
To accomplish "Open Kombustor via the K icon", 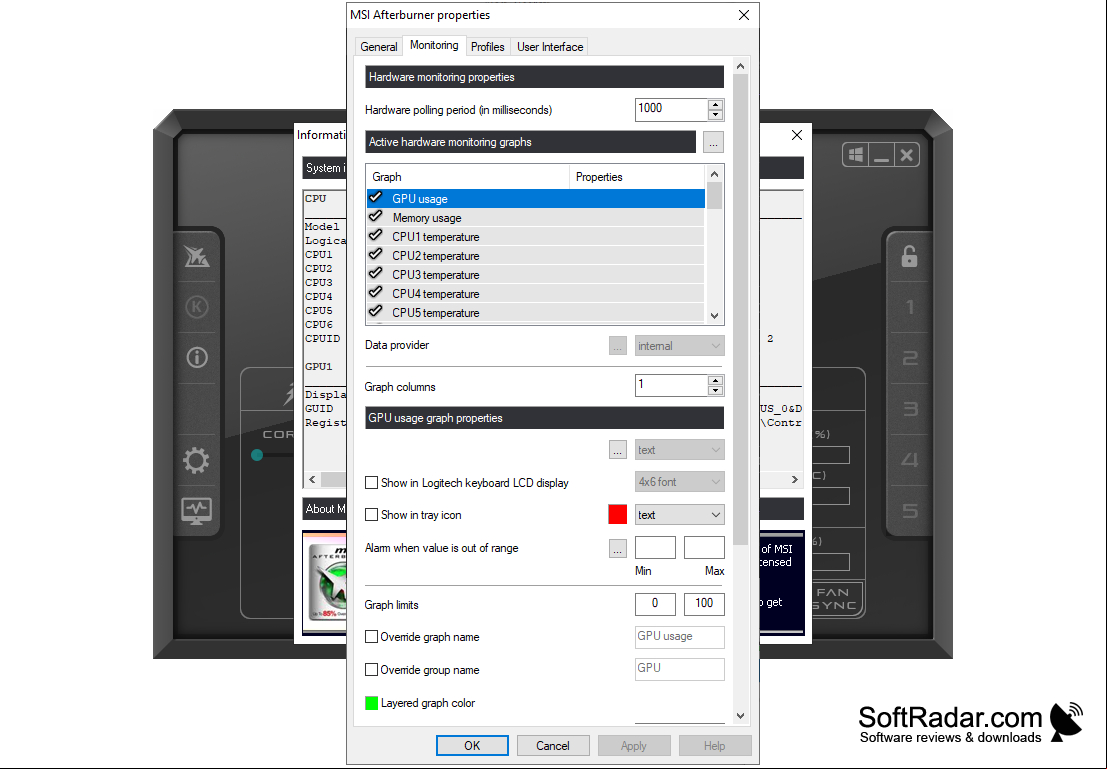I will pos(196,306).
